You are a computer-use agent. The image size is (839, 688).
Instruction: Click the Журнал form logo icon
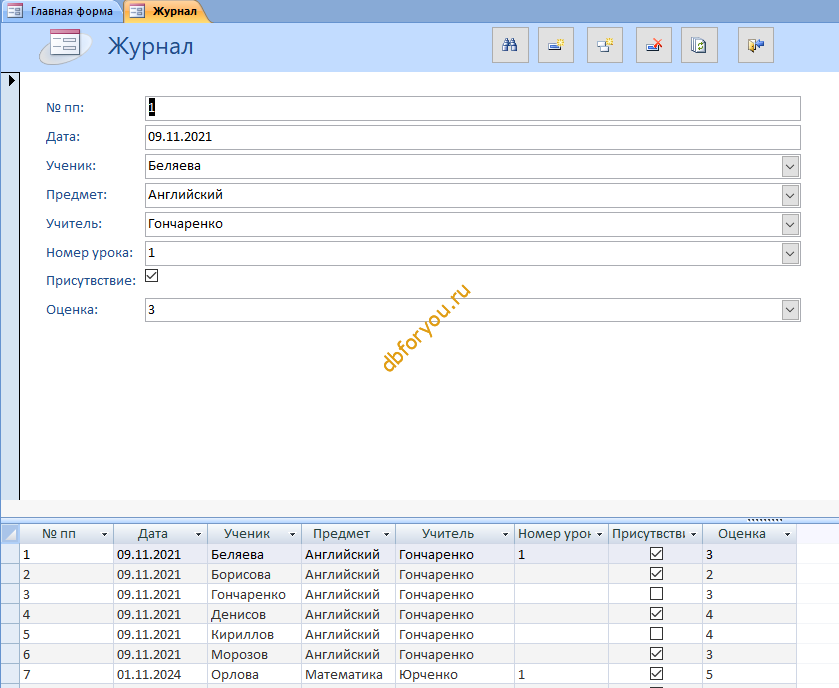click(65, 47)
